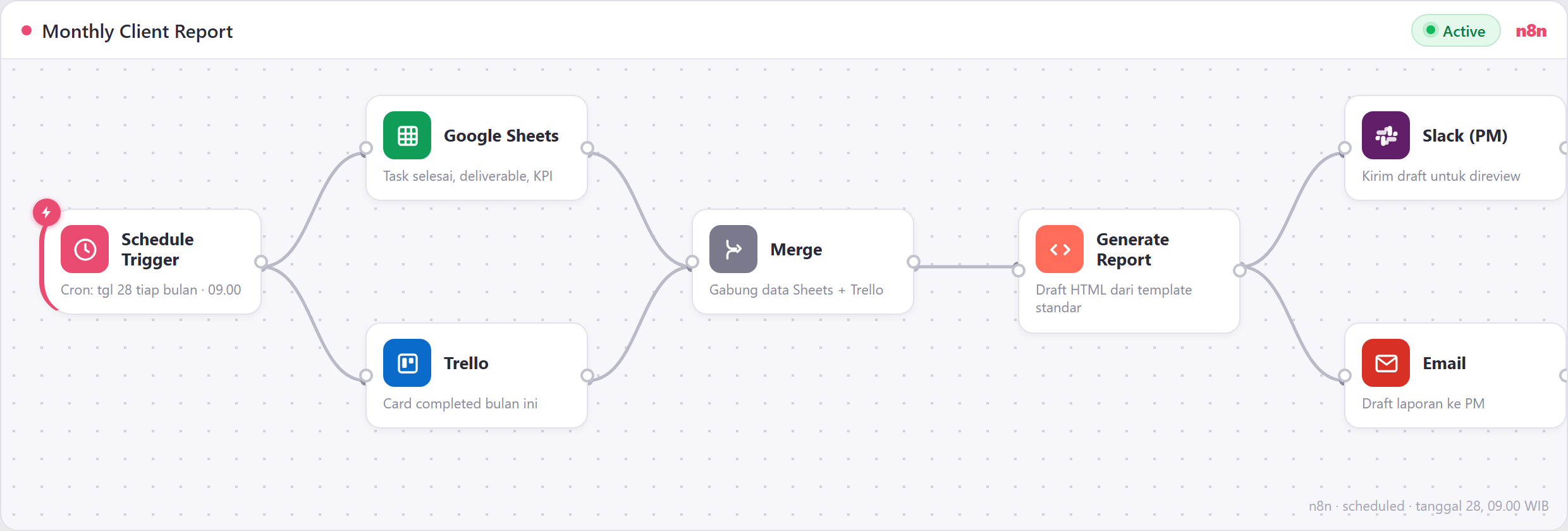Select the Generate Report node label
Image resolution: width=1568 pixels, height=531 pixels.
1132,249
